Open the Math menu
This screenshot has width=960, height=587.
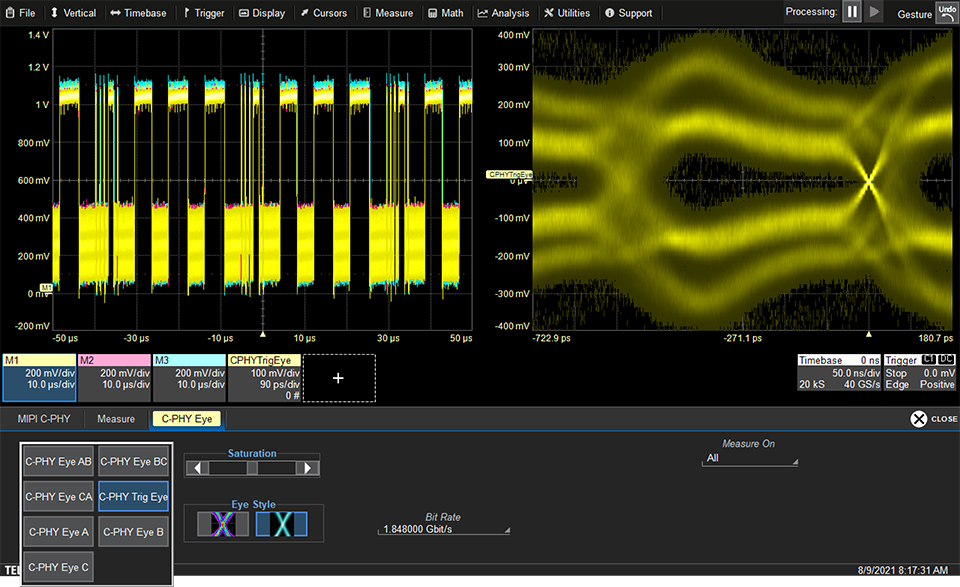pos(445,13)
